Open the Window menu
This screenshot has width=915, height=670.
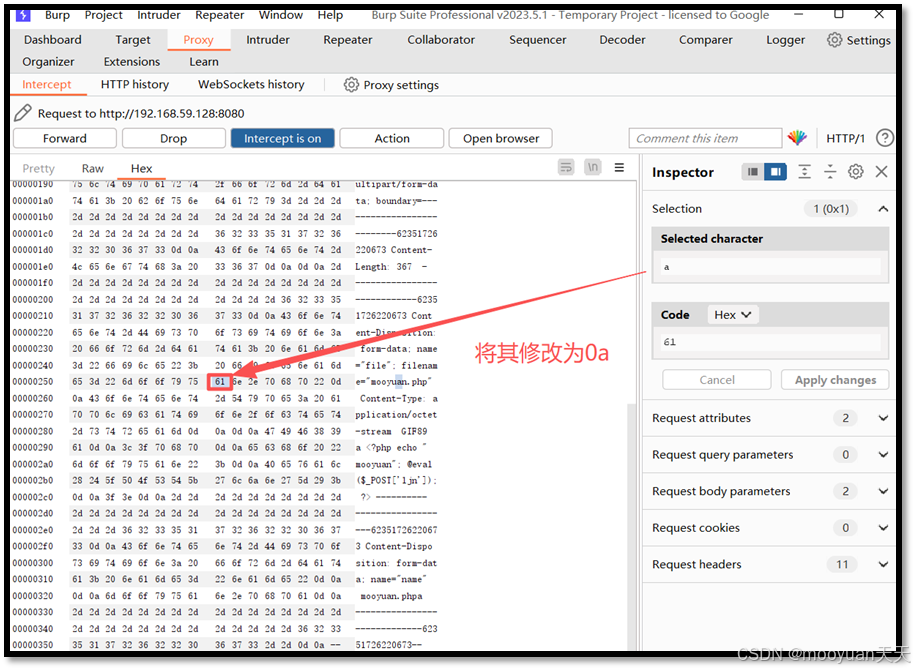click(281, 15)
